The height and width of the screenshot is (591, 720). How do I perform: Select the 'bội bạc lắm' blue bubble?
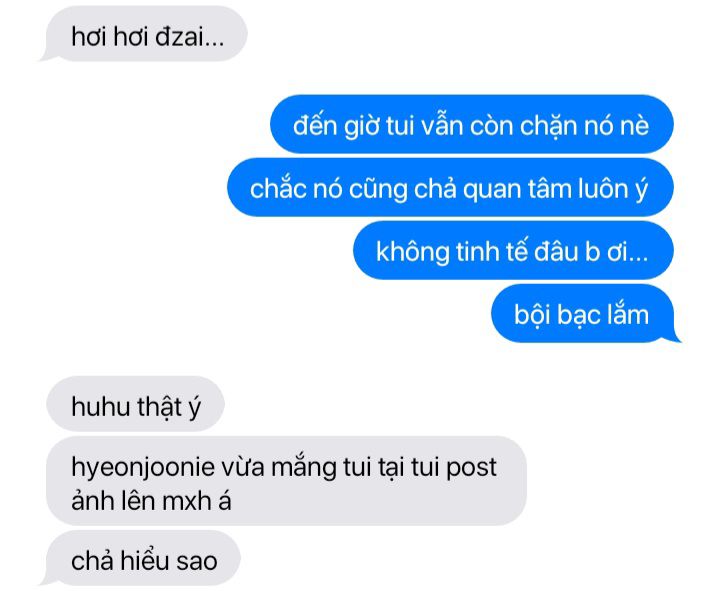pyautogui.click(x=583, y=314)
